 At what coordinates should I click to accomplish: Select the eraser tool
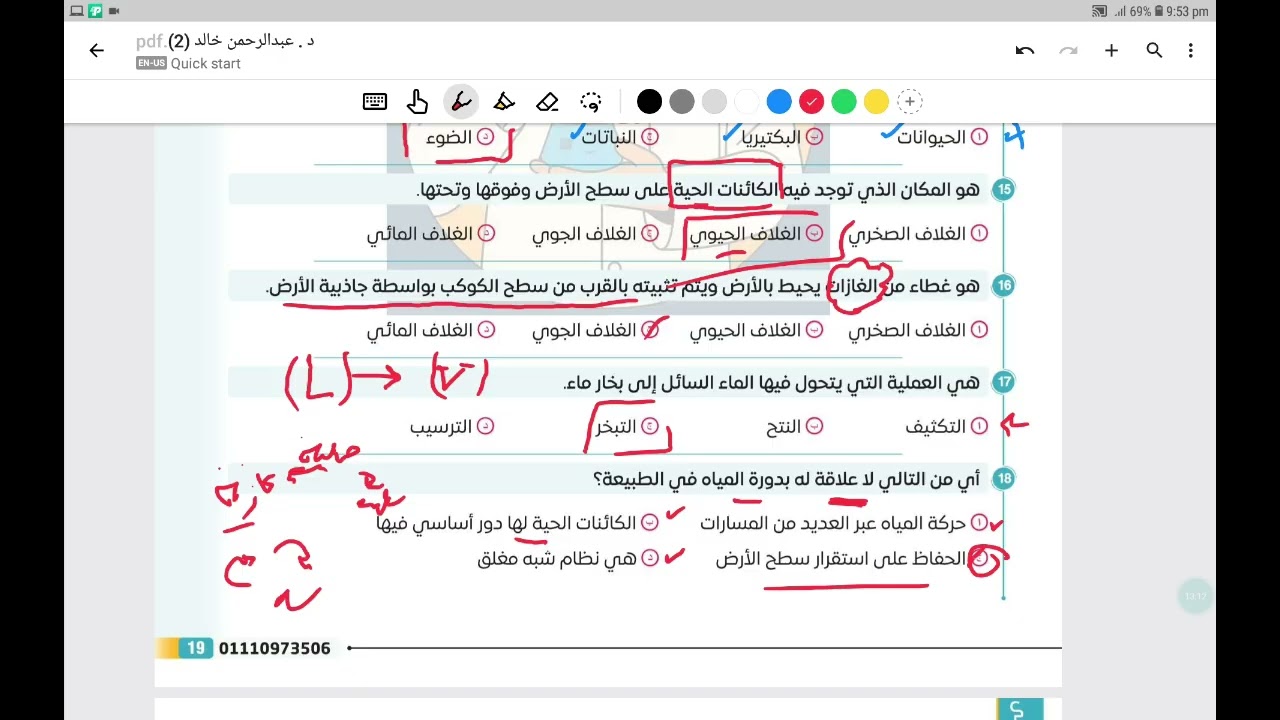(547, 101)
